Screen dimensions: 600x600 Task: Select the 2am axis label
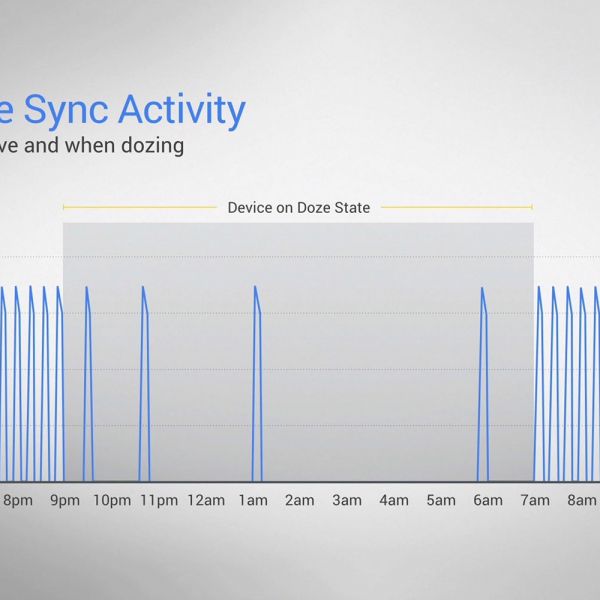pyautogui.click(x=300, y=500)
